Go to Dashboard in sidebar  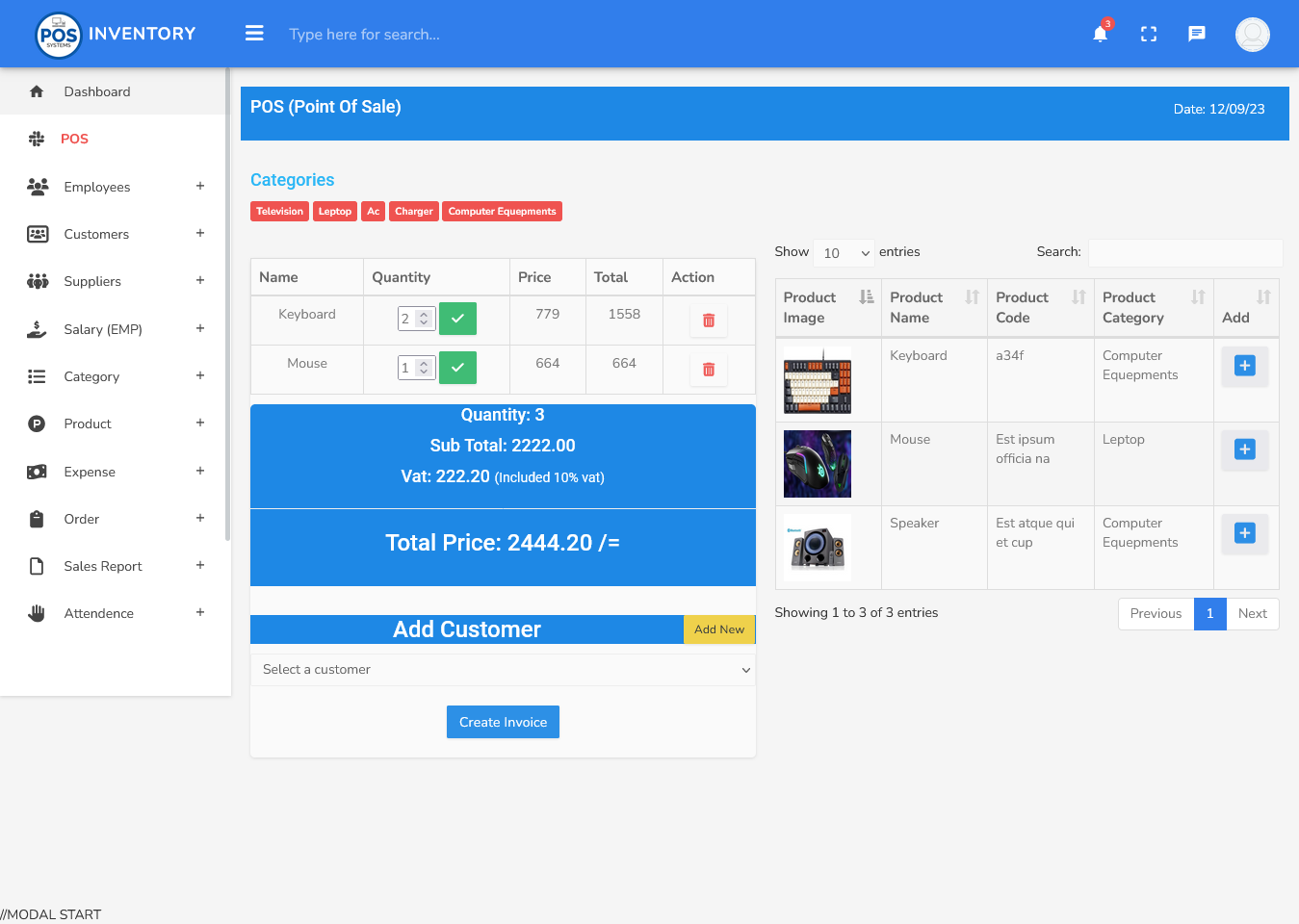pos(97,91)
